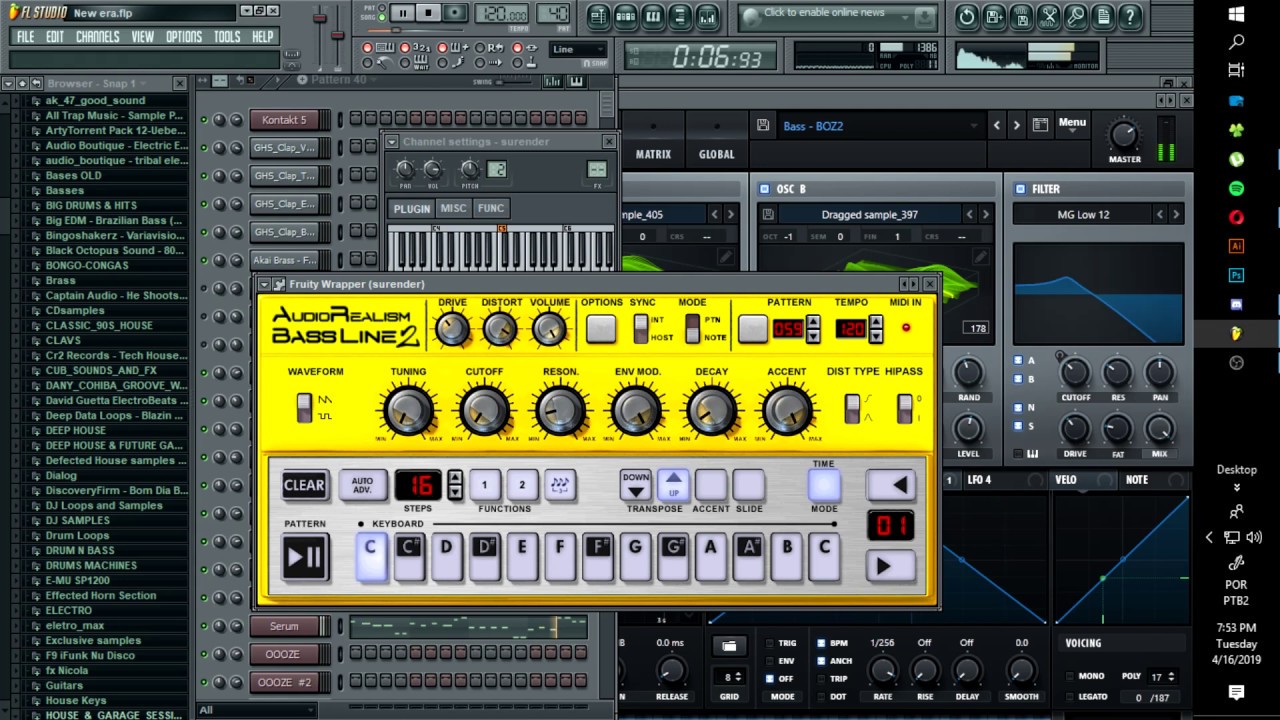Toggle LEGATO voicing checkbox
This screenshot has height=720, width=1280.
1068,697
